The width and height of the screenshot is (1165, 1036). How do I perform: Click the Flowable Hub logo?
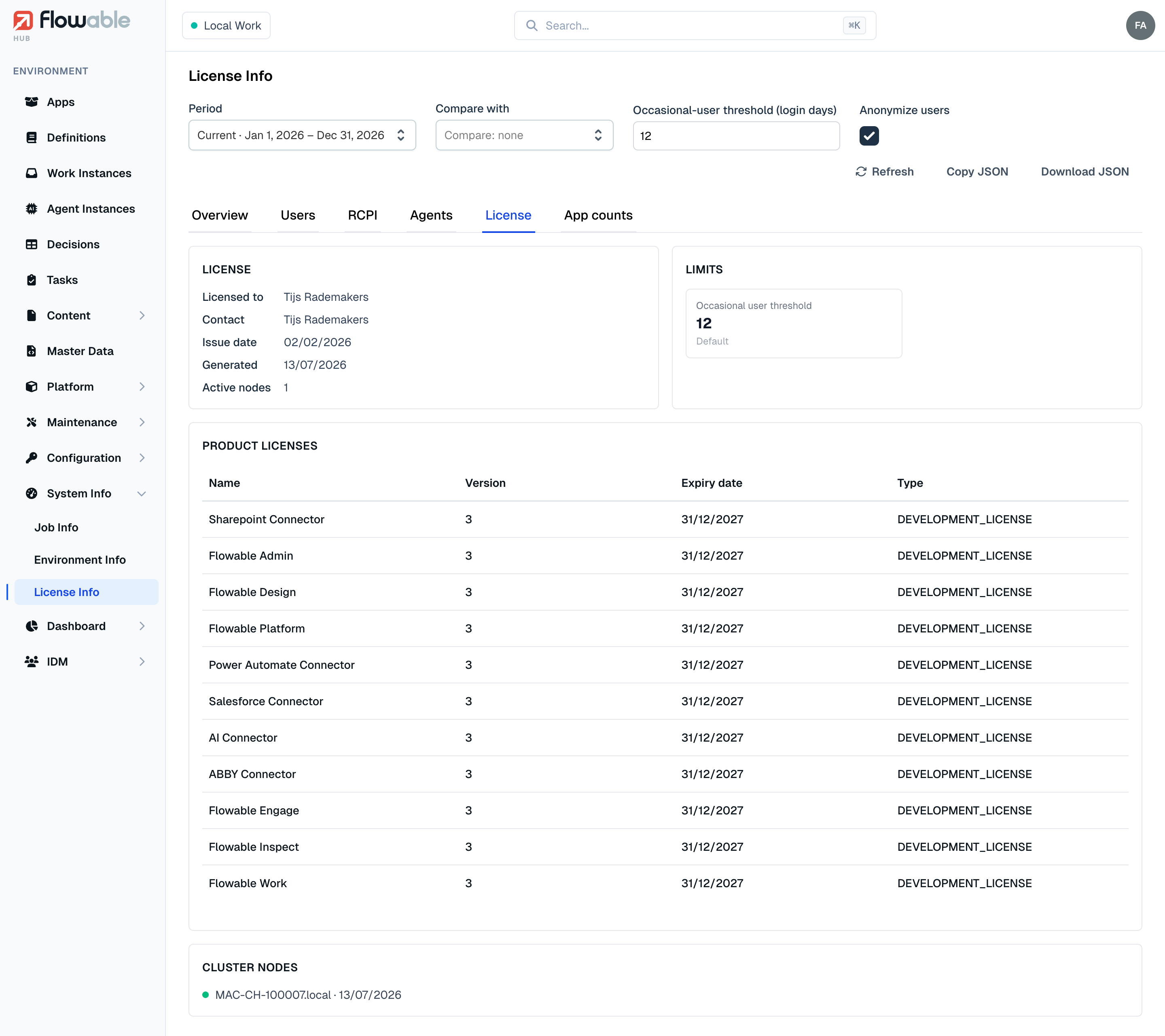click(x=71, y=25)
